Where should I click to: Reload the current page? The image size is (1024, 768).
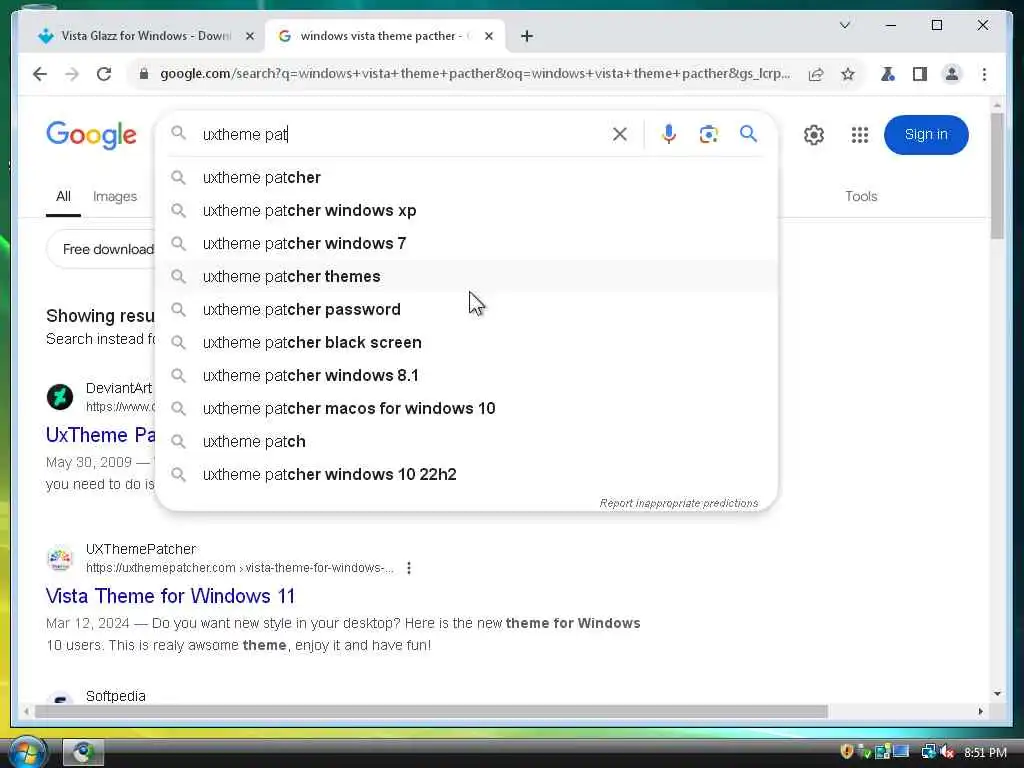click(104, 74)
